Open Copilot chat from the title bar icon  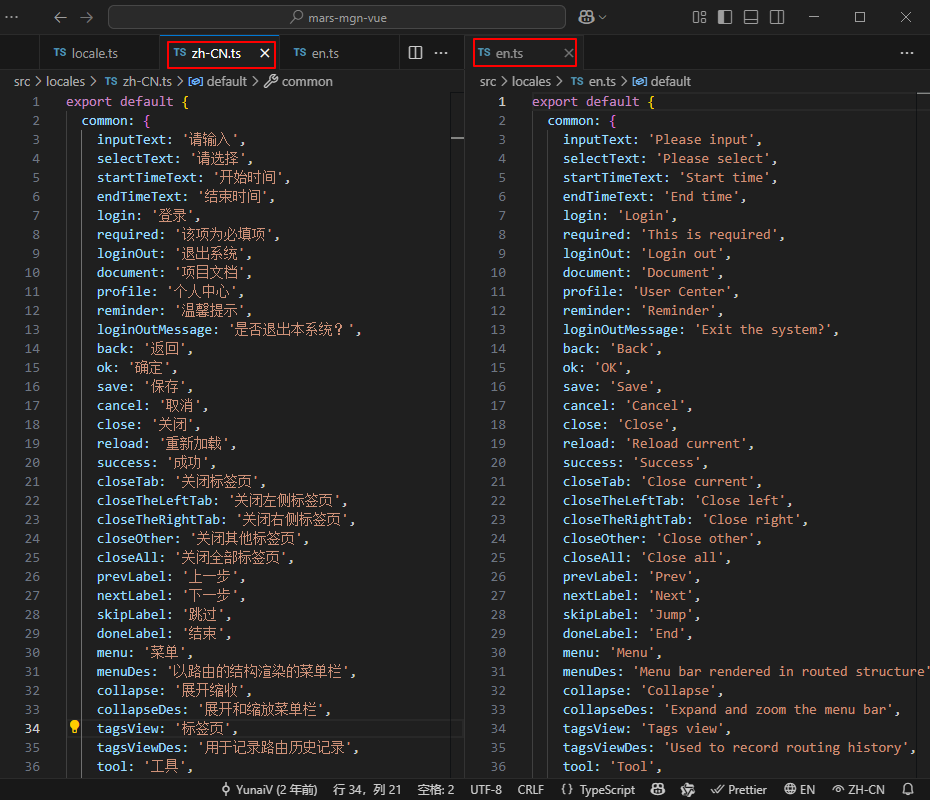[x=586, y=17]
